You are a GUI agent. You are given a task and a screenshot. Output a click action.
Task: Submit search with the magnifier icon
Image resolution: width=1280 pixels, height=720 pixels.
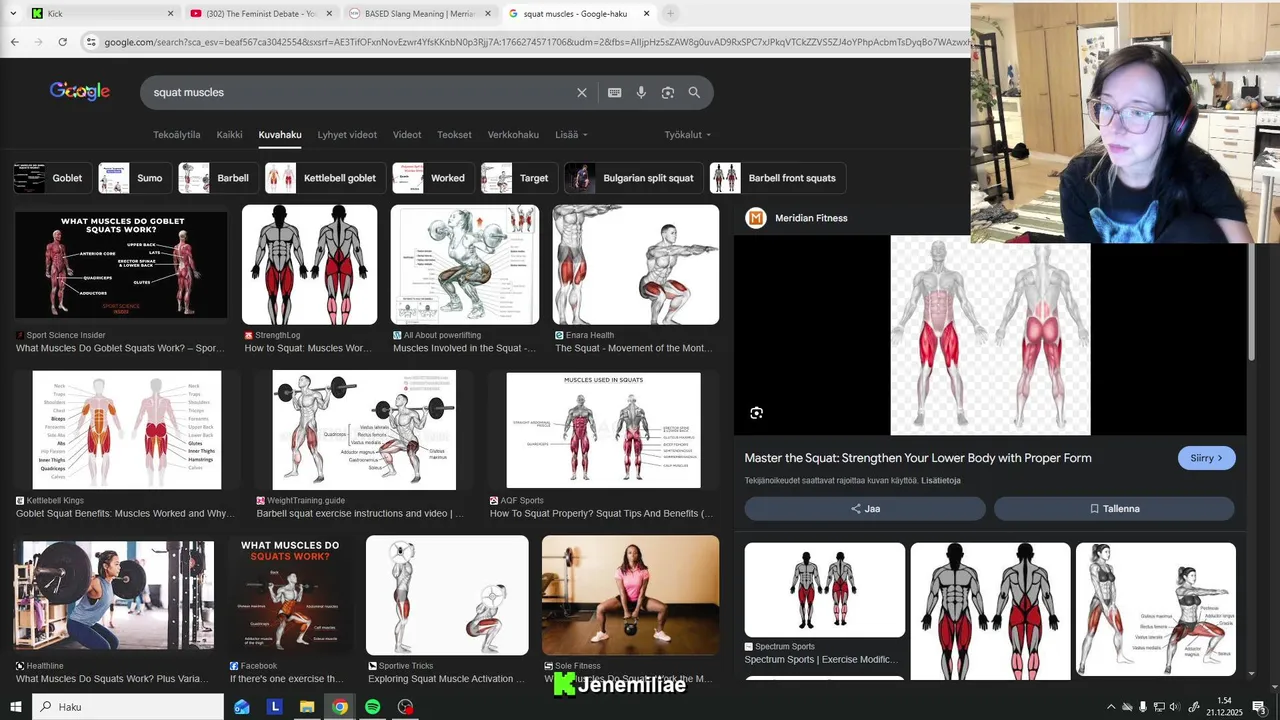[694, 92]
